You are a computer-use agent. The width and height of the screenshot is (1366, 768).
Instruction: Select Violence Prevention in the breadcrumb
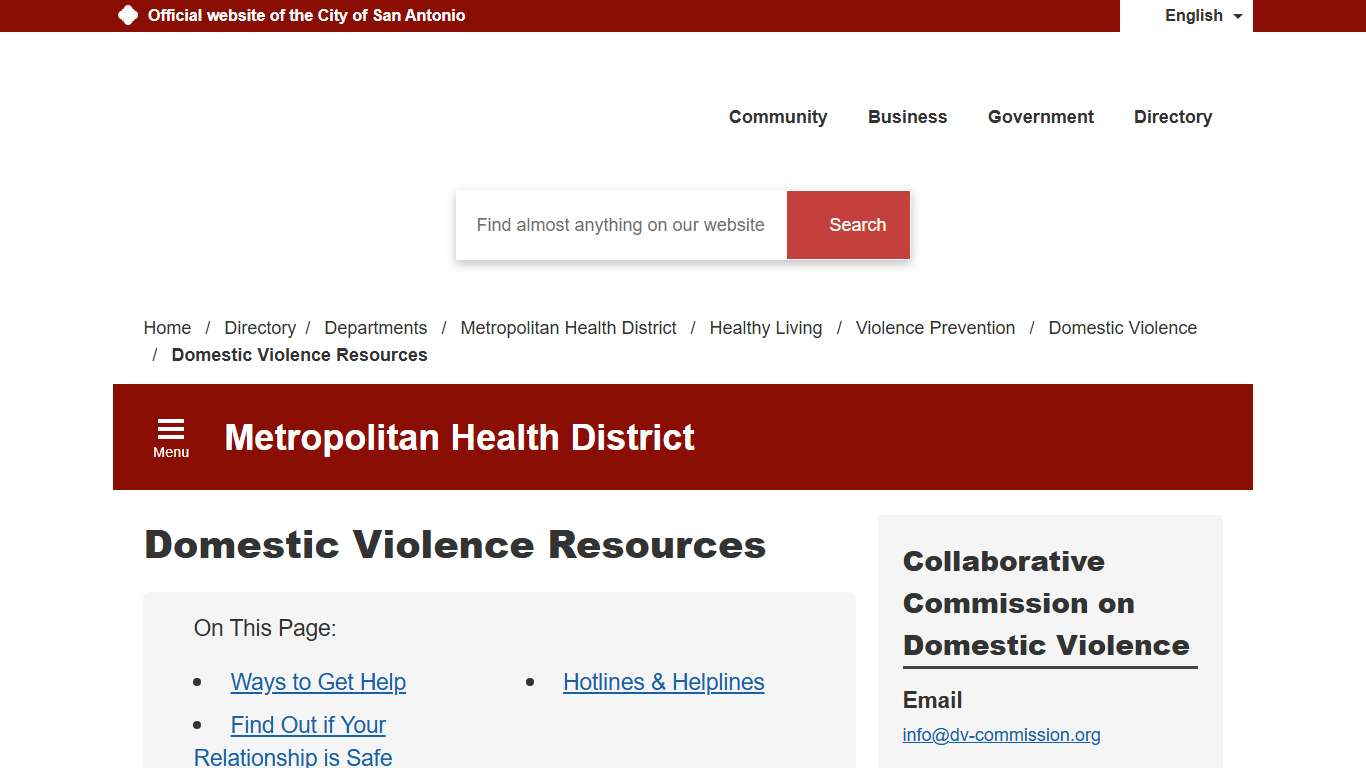934,328
